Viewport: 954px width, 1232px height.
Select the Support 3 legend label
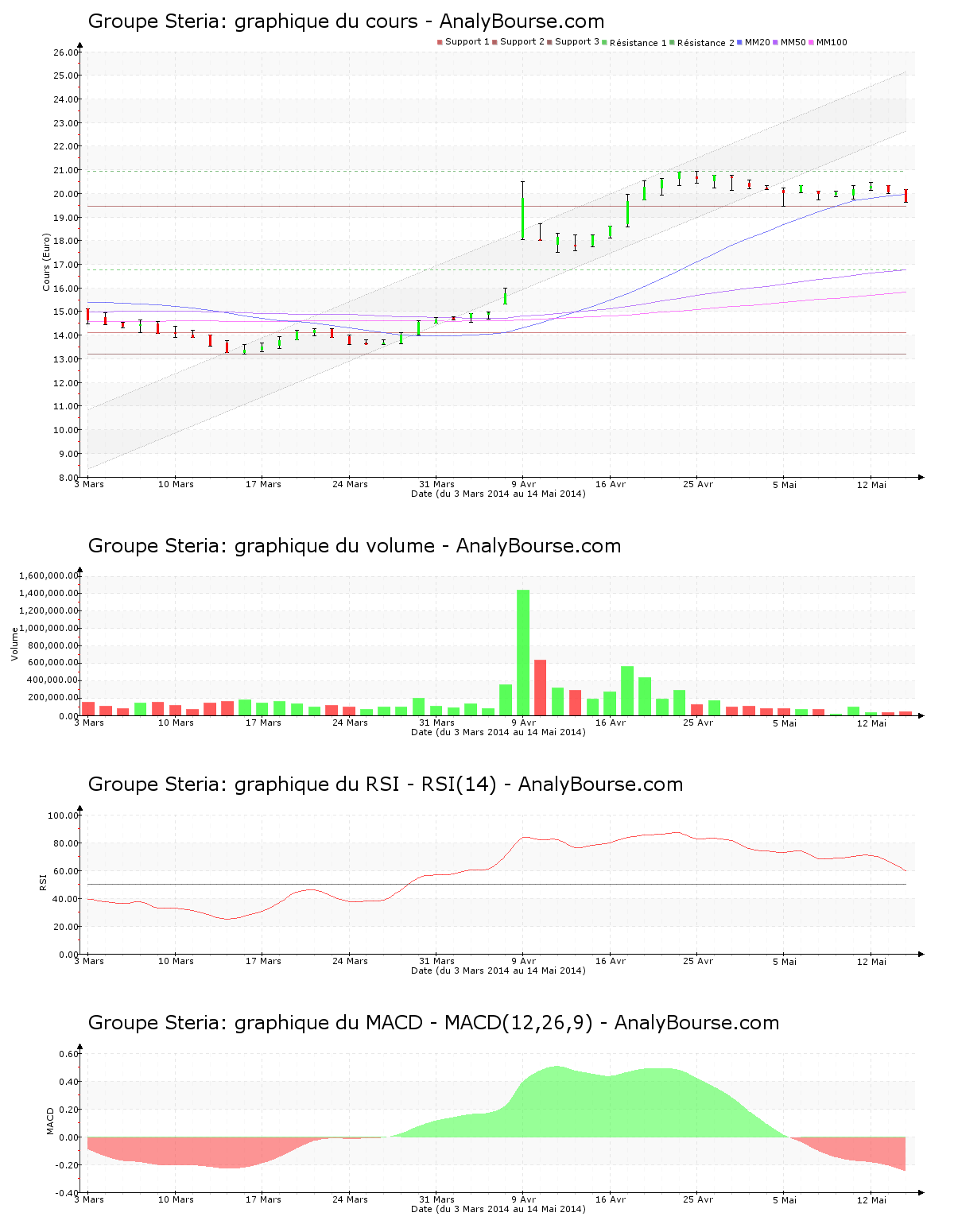click(x=577, y=42)
